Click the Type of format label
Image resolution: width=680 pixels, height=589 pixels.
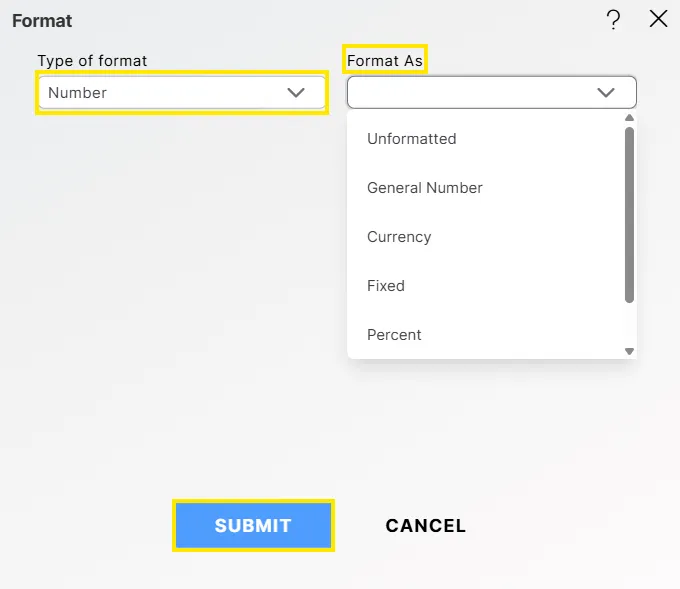[92, 61]
